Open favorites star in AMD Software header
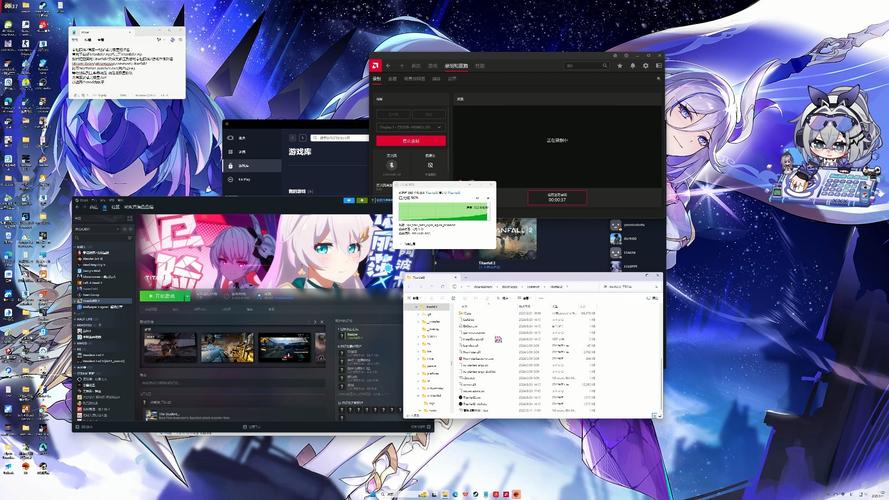889x500 pixels. (x=620, y=66)
